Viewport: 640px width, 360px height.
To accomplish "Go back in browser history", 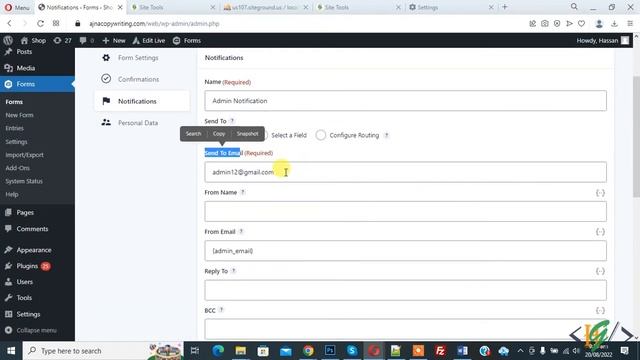I will pos(9,24).
